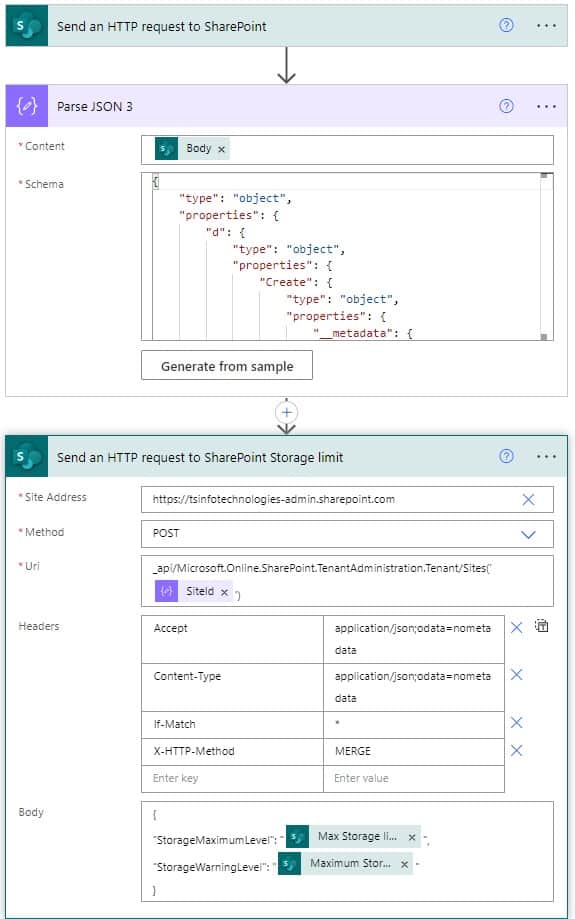Viewport: 575px width, 919px height.
Task: Click the Enter value header field
Action: click(414, 778)
